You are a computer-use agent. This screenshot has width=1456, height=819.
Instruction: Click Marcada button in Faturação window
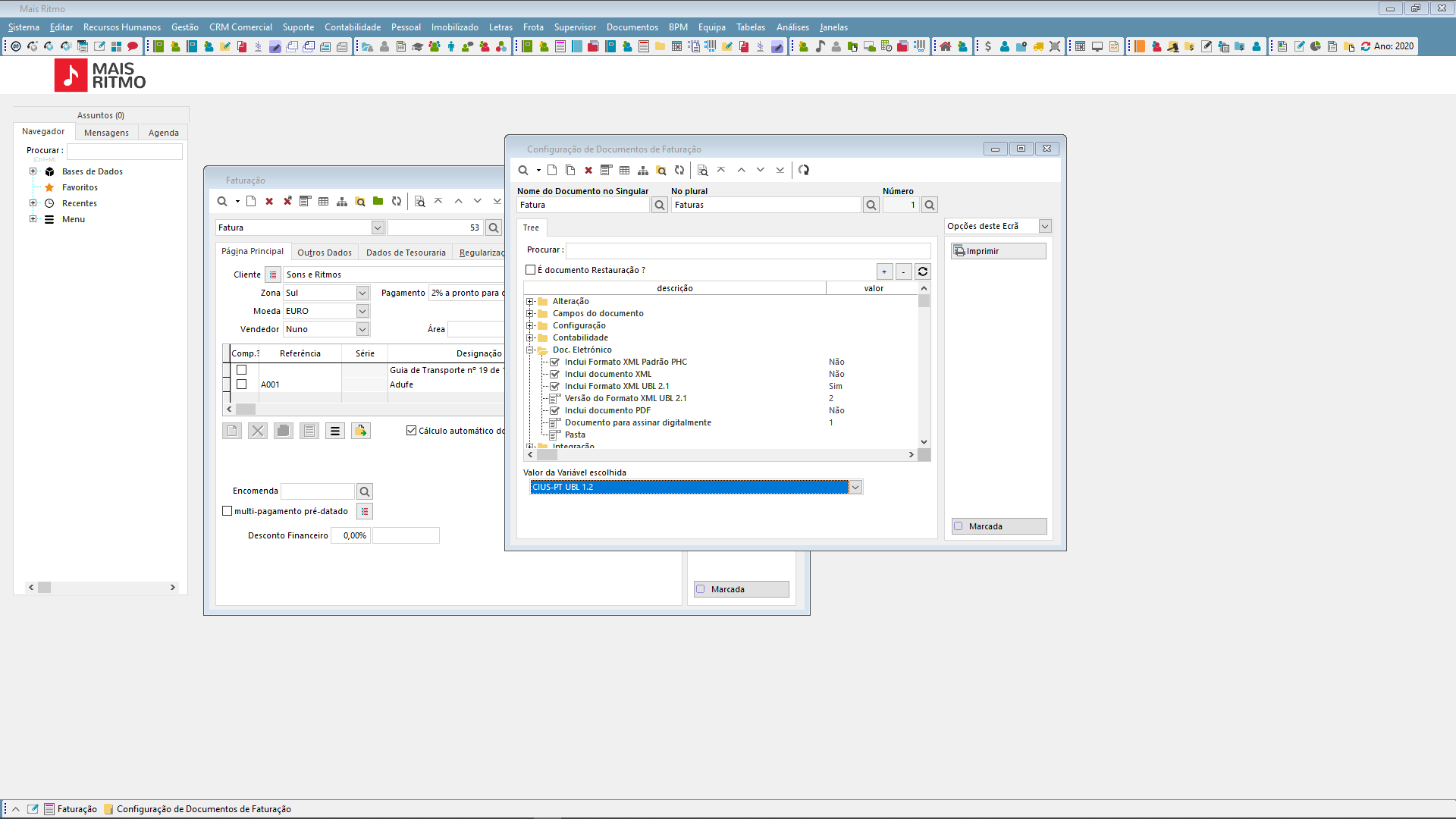[741, 589]
